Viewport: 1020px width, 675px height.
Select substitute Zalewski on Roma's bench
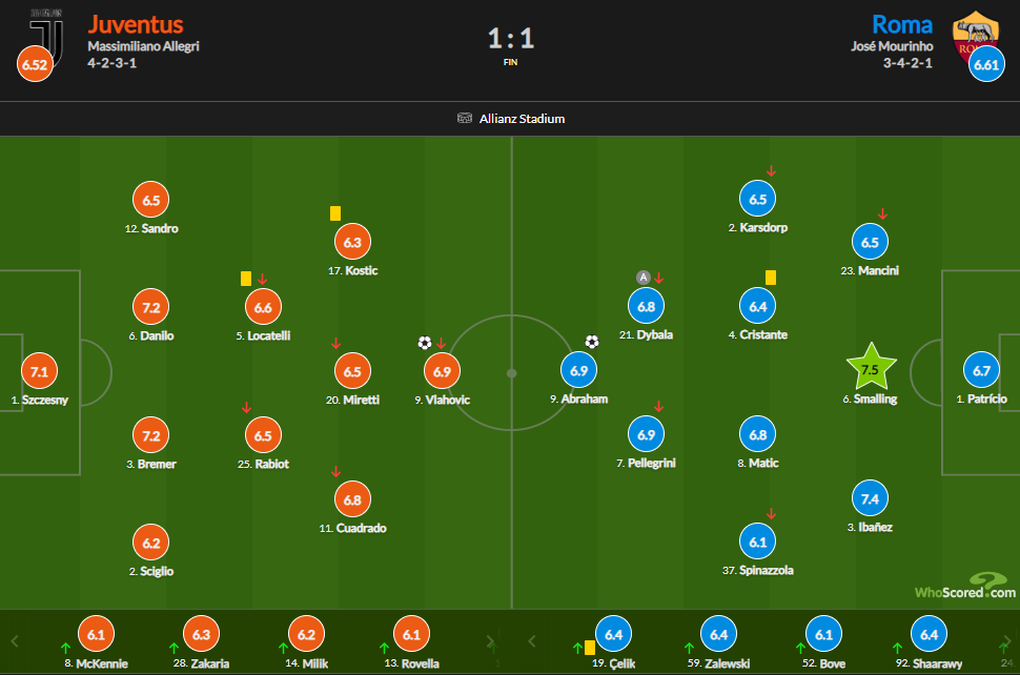718,642
